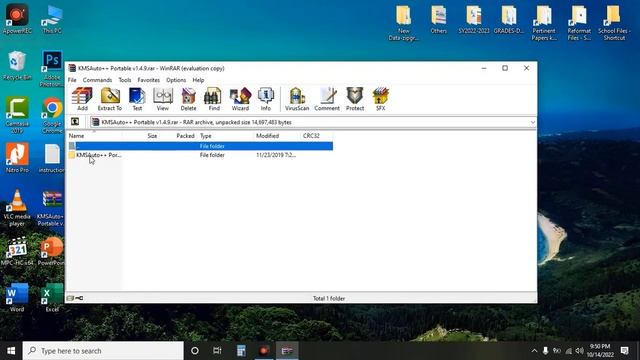Select KMSAuto+ Portable rar desktop file
Image resolution: width=640 pixels, height=360 pixels.
(x=51, y=208)
